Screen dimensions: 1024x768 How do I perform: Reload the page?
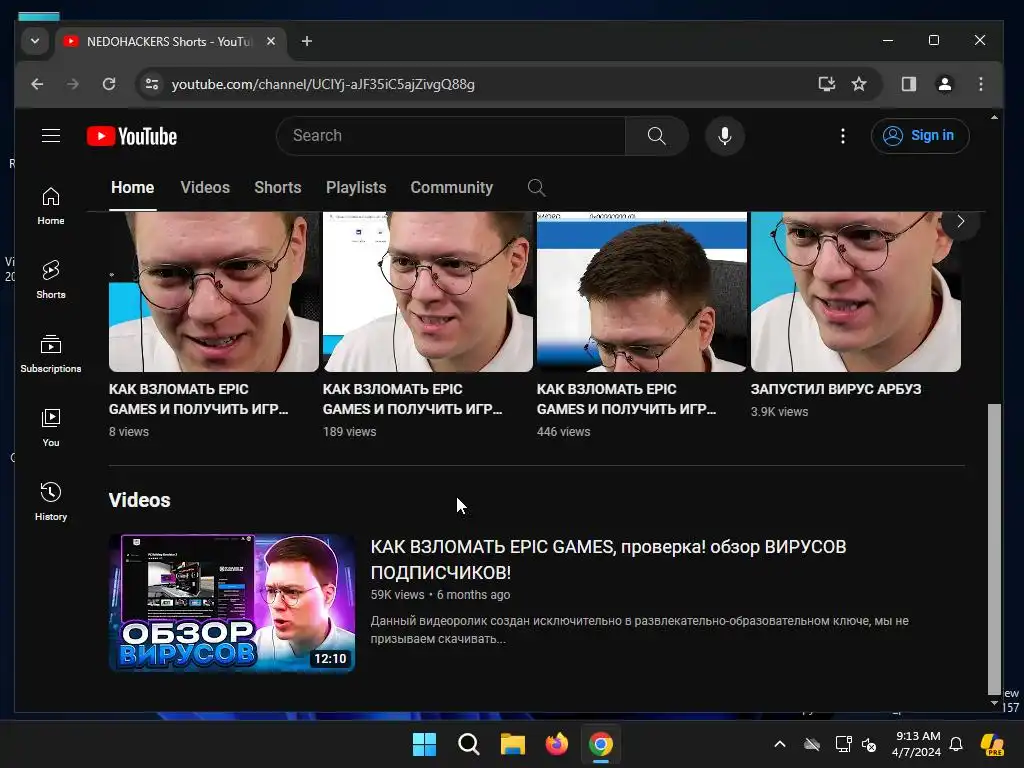tap(109, 84)
